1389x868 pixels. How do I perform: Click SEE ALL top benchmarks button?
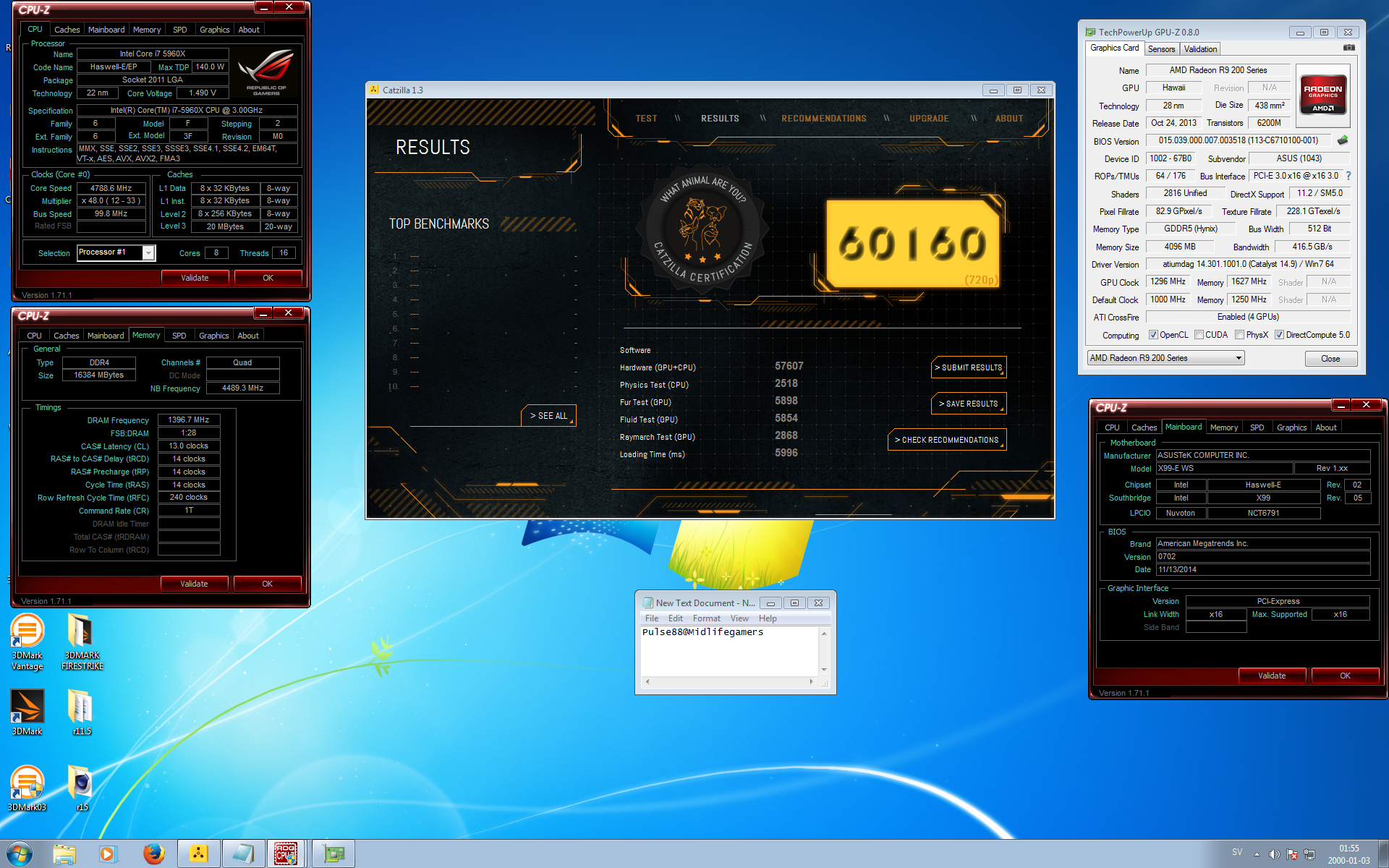tap(548, 416)
